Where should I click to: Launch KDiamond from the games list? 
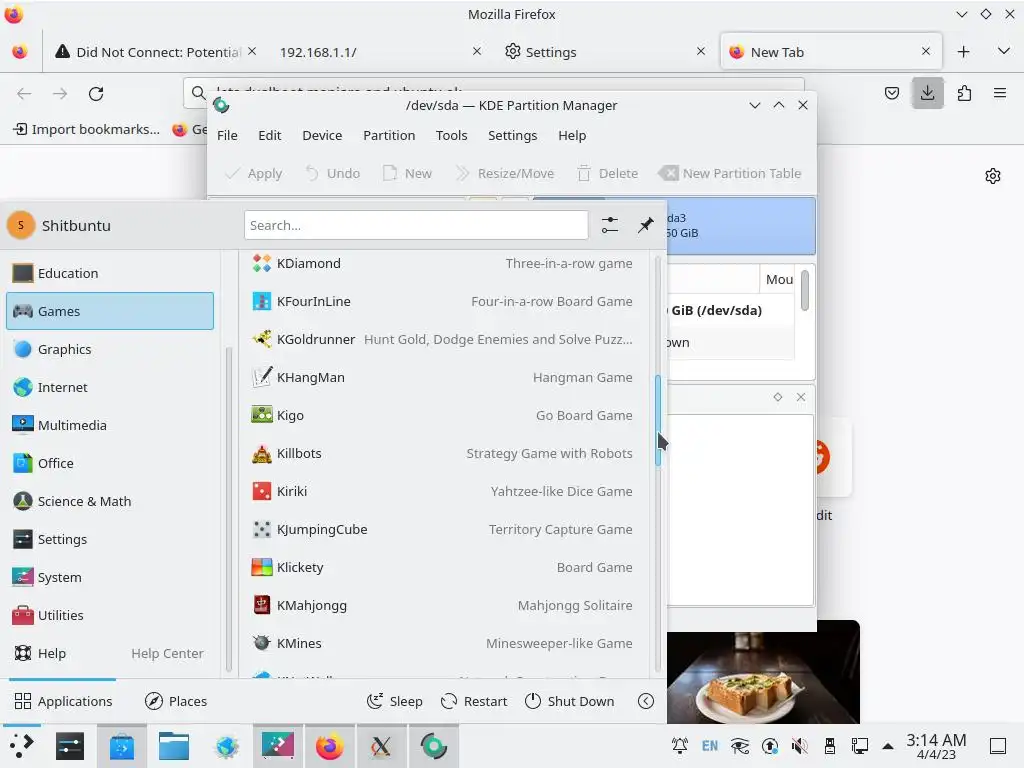442,263
